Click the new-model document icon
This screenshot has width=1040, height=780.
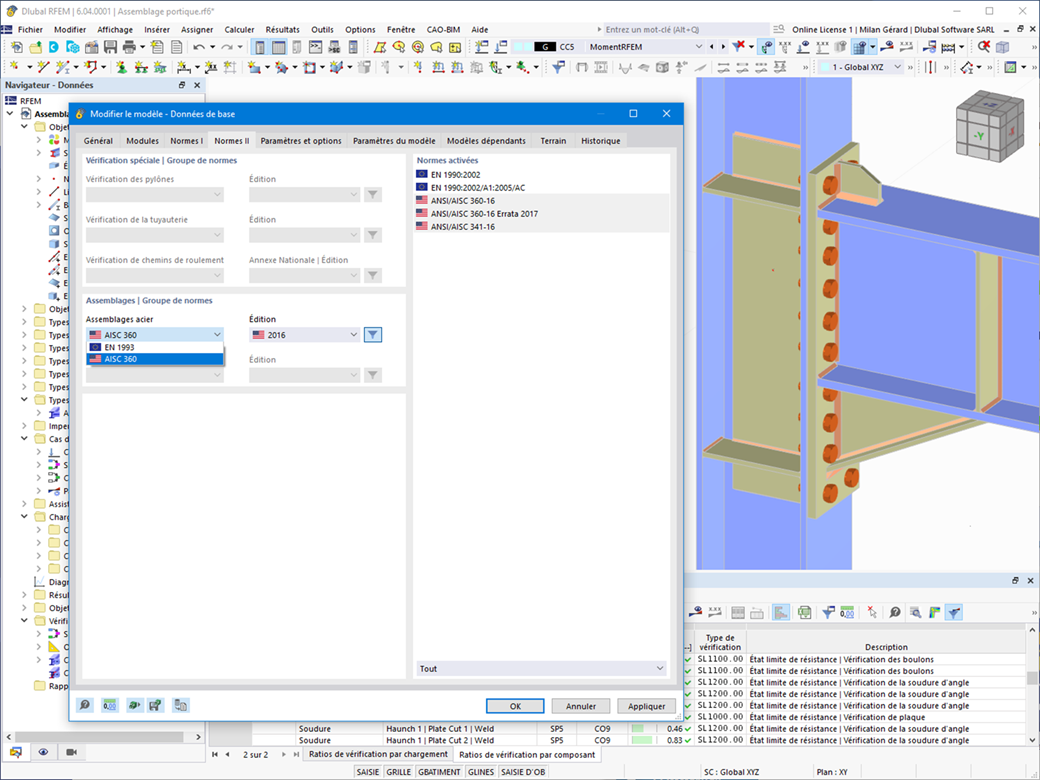(x=17, y=46)
